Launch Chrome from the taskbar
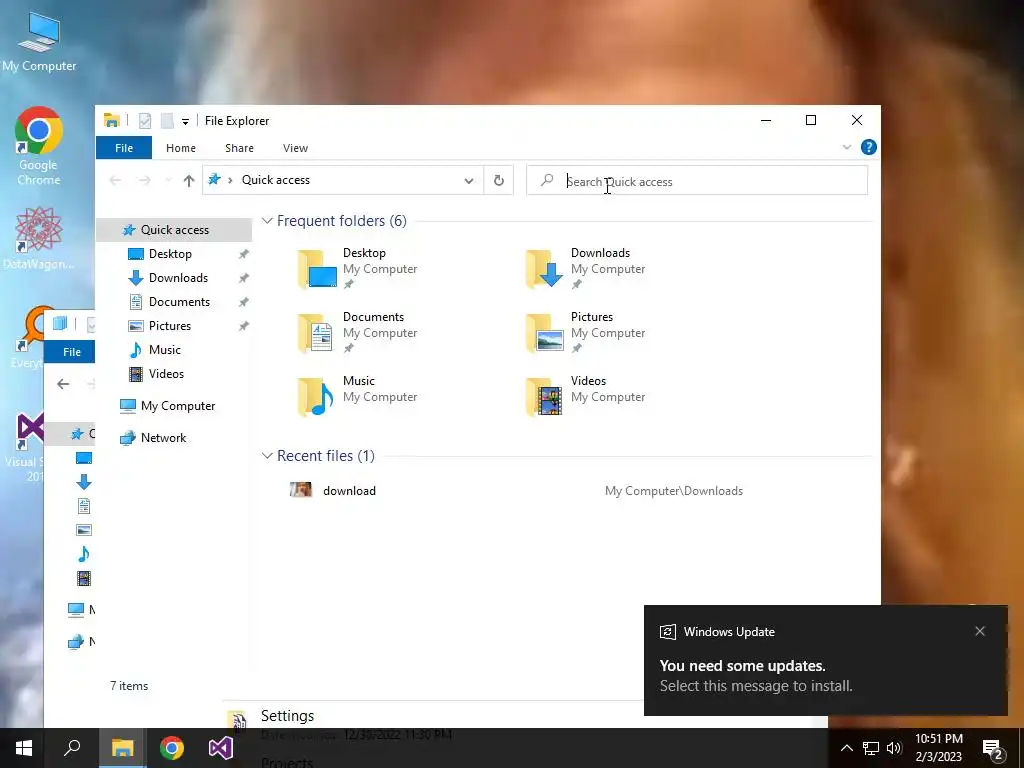 point(172,748)
